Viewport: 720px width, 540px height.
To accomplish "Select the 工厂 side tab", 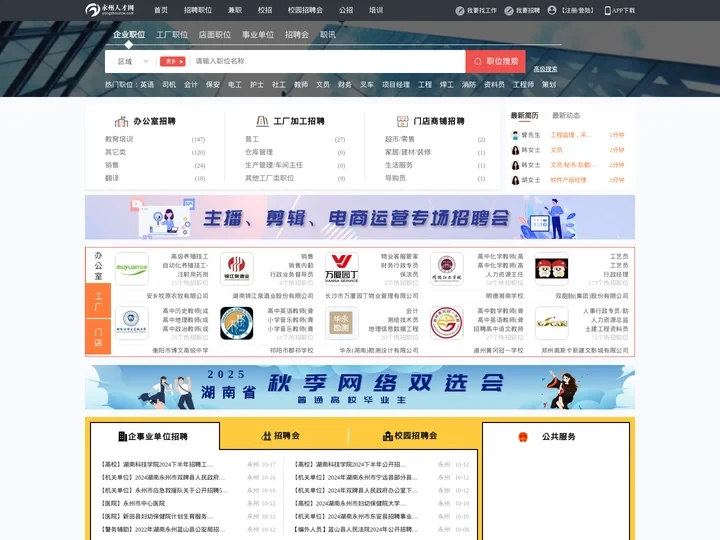I will (x=98, y=301).
